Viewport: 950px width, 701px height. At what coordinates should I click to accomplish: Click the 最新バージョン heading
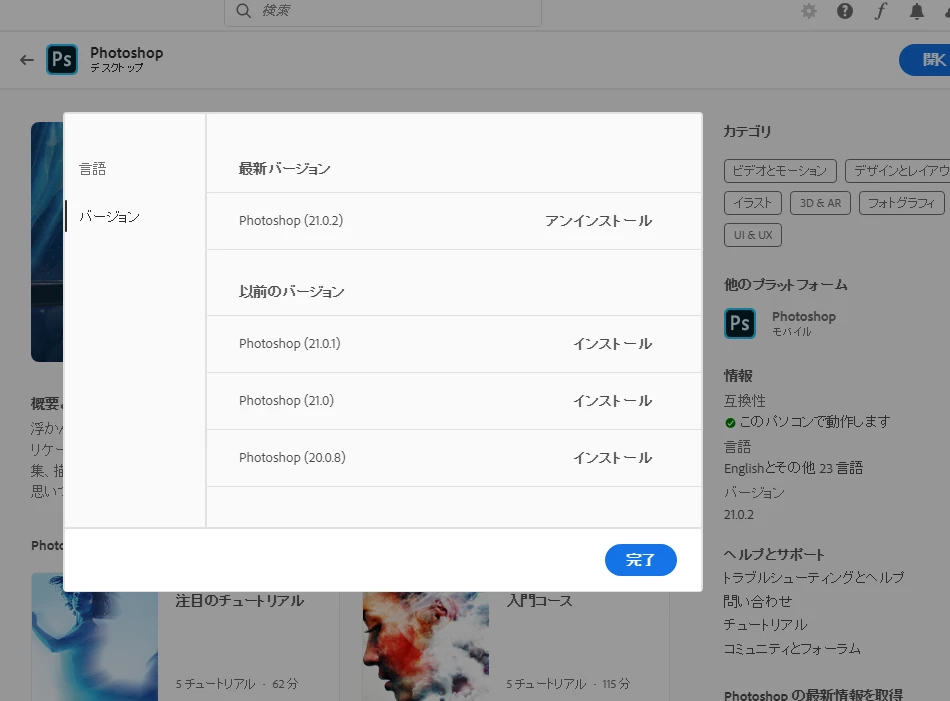285,168
